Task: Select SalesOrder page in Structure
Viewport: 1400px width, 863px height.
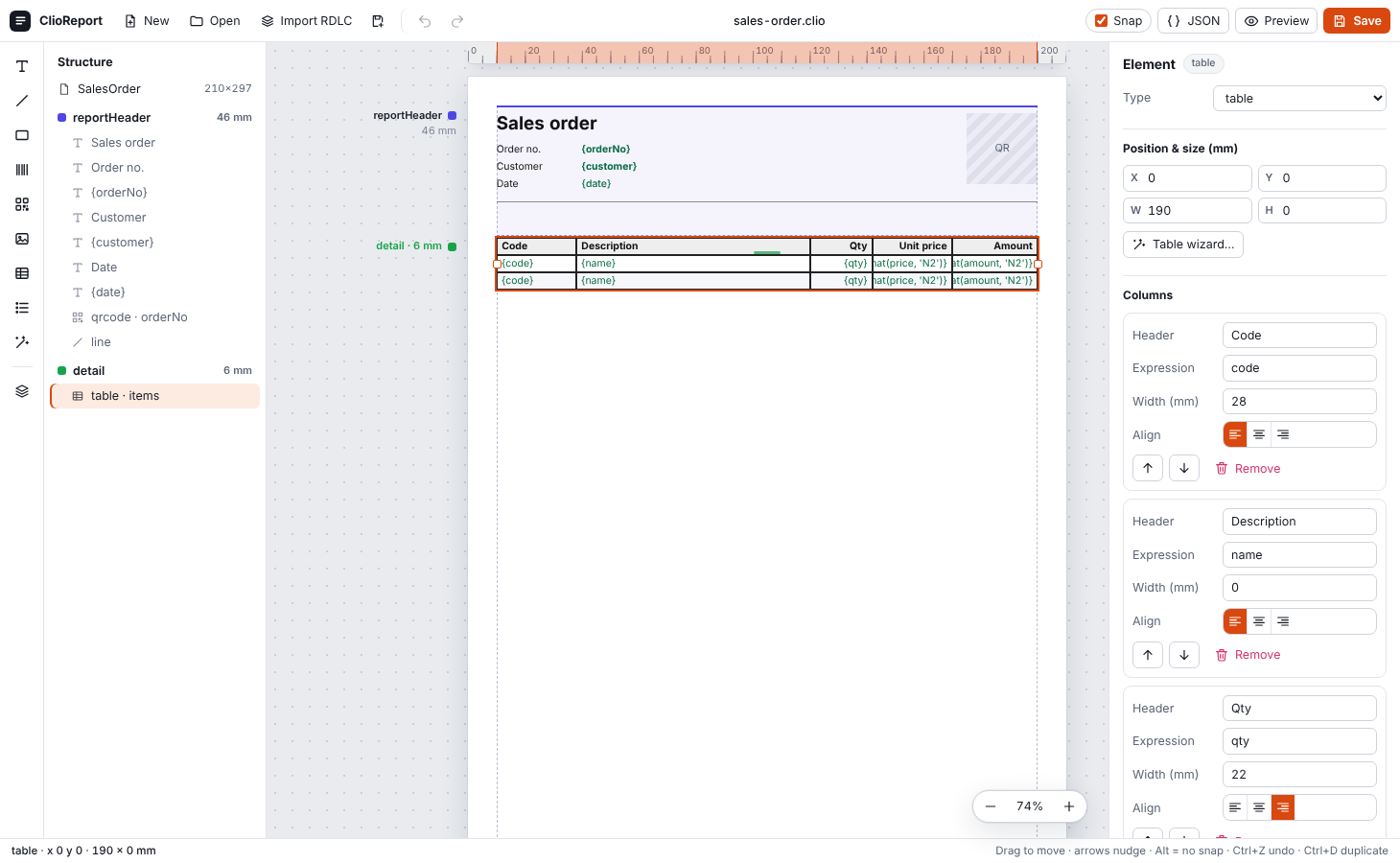Action: point(154,89)
